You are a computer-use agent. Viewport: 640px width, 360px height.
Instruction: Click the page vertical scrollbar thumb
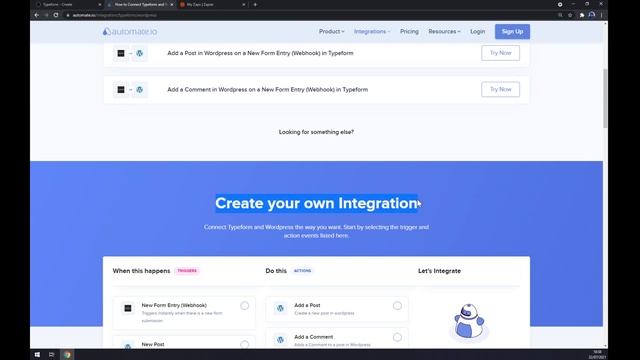click(605, 98)
